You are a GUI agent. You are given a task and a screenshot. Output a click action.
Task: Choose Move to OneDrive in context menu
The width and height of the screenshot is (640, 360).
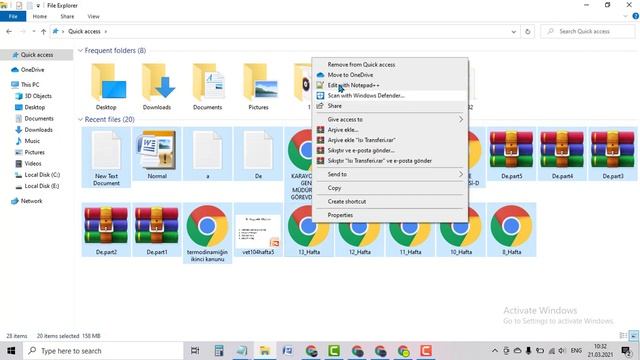click(x=390, y=75)
